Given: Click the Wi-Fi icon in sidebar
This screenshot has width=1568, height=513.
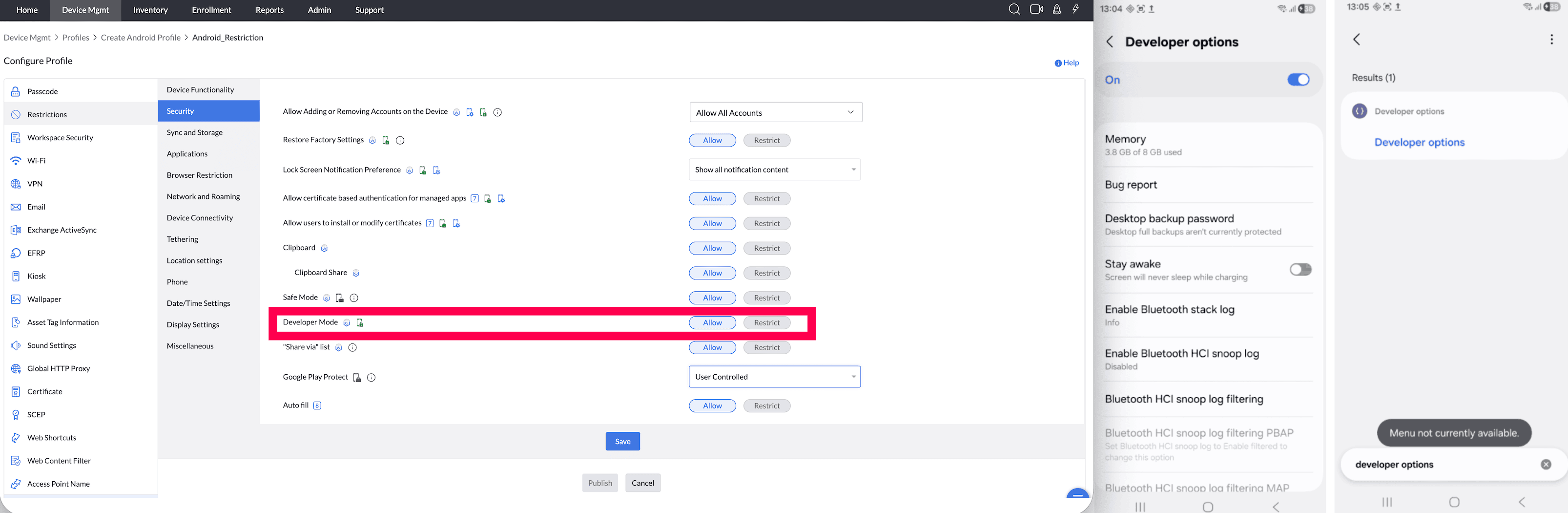Looking at the screenshot, I should pos(16,161).
